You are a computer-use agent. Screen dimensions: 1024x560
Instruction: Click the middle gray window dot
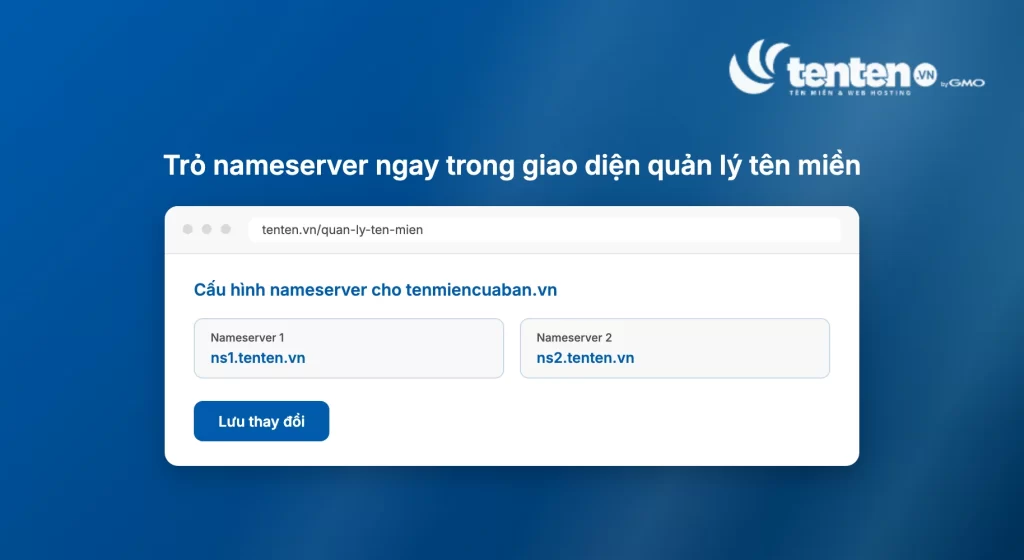(x=206, y=229)
